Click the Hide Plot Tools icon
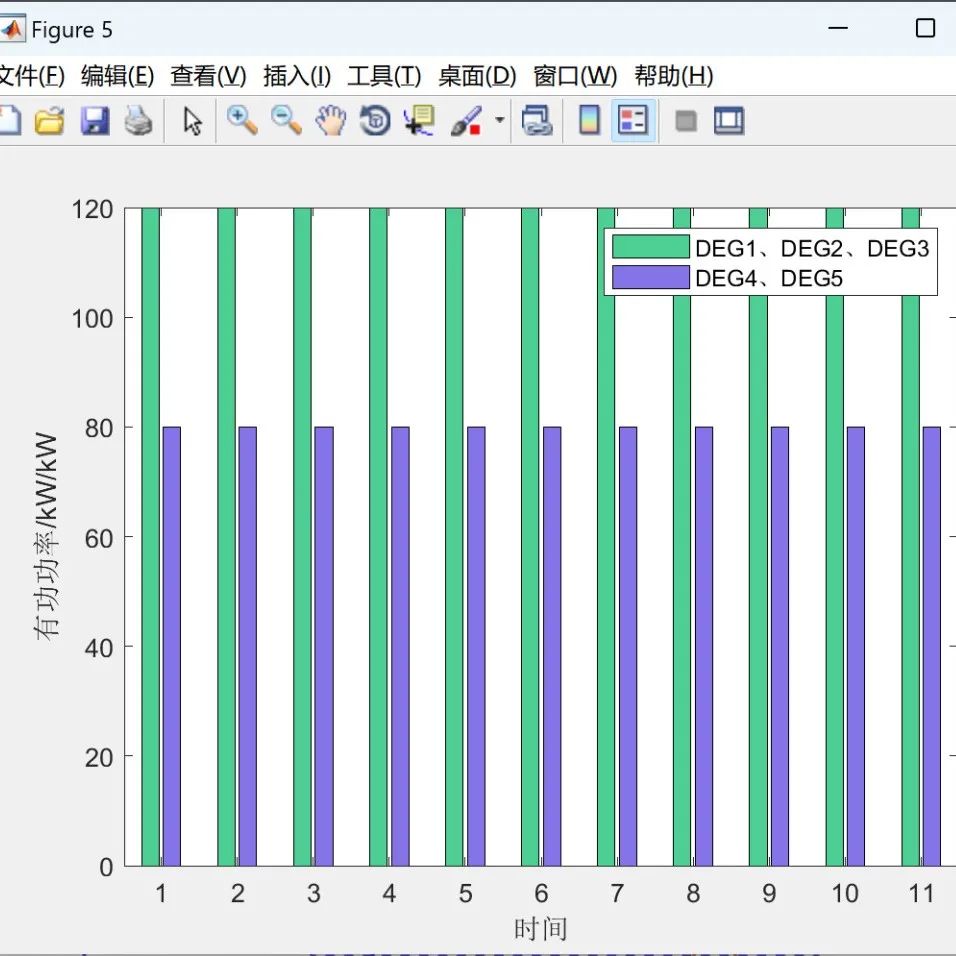The image size is (956, 956). point(686,121)
